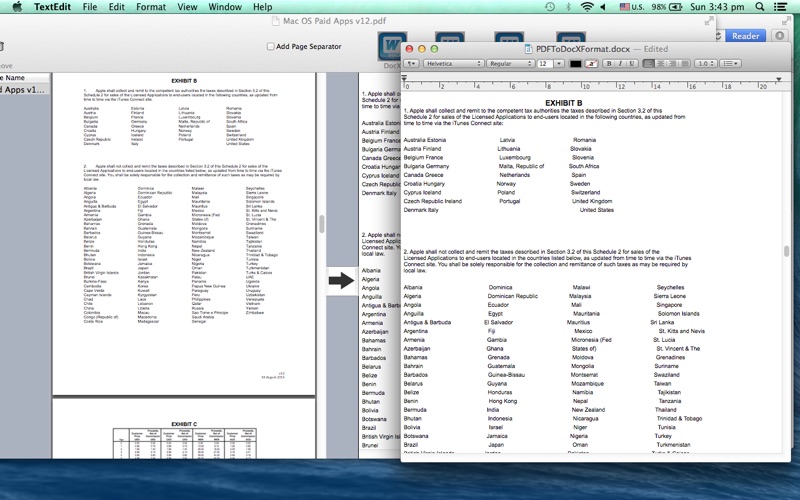Click the Time Machine menu bar icon
The height and width of the screenshot is (500, 800).
[x=549, y=7]
